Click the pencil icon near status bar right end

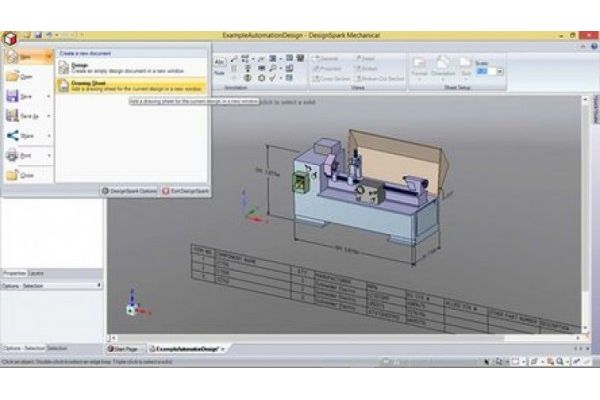coord(576,361)
